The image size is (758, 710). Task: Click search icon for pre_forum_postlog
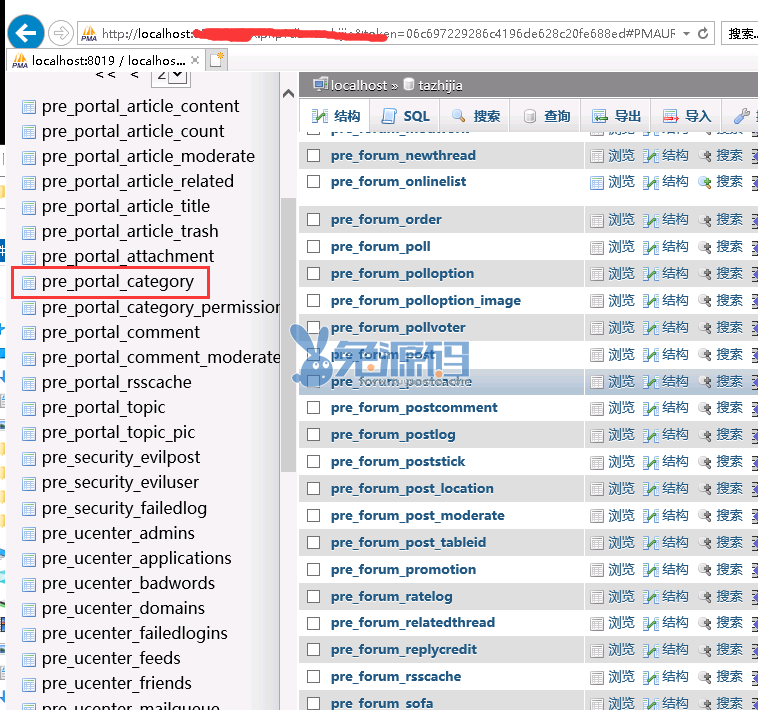coord(705,435)
